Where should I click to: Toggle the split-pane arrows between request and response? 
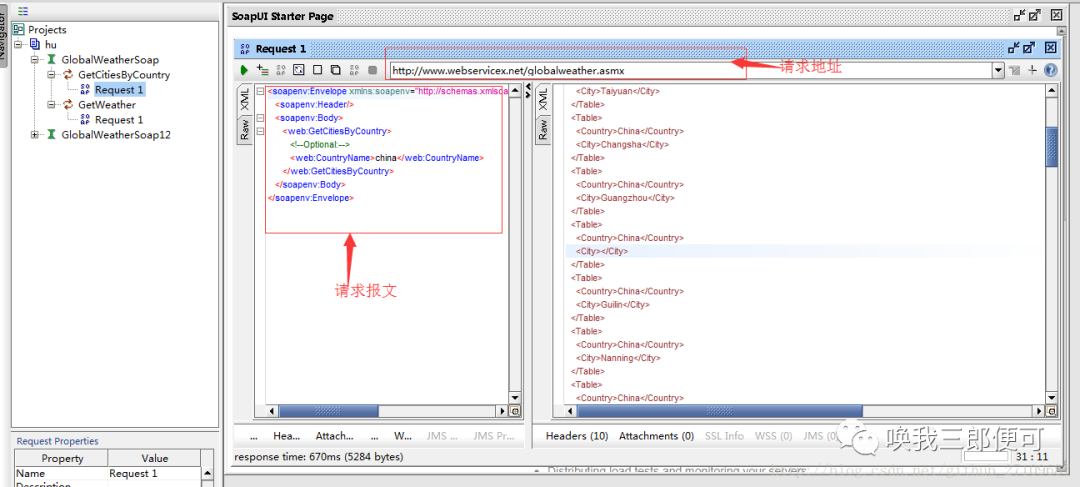(528, 90)
